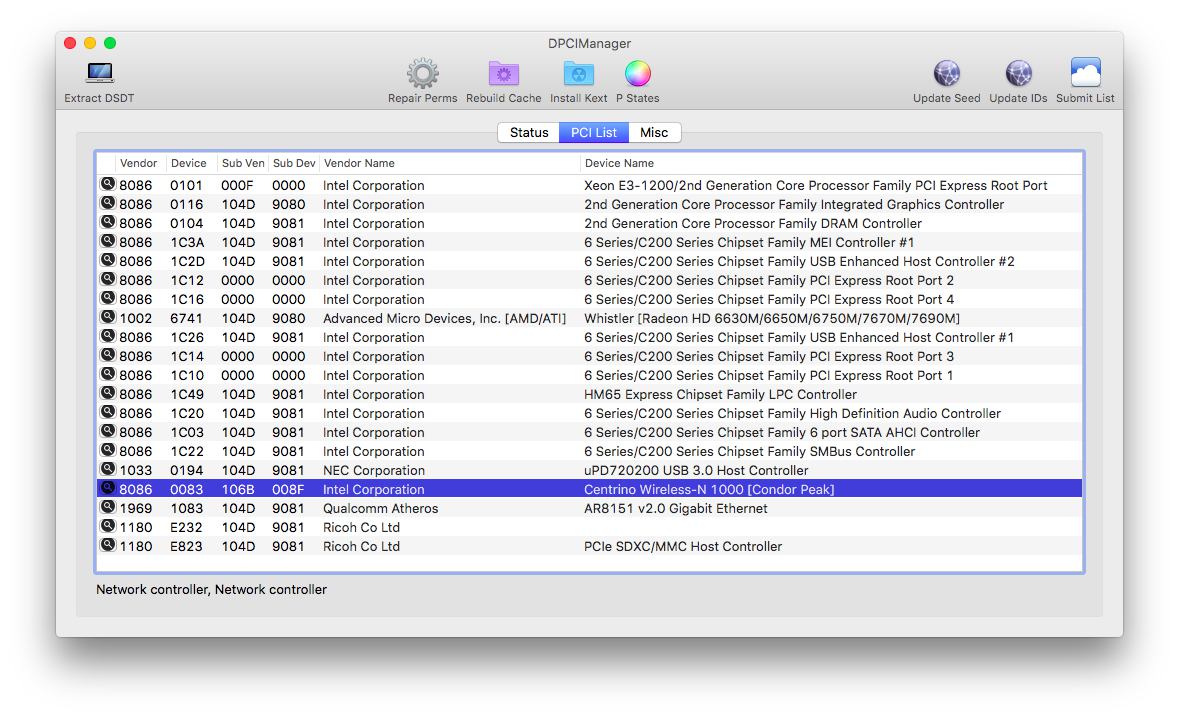Click device ID '6741' cell
1179x717 pixels.
click(186, 319)
